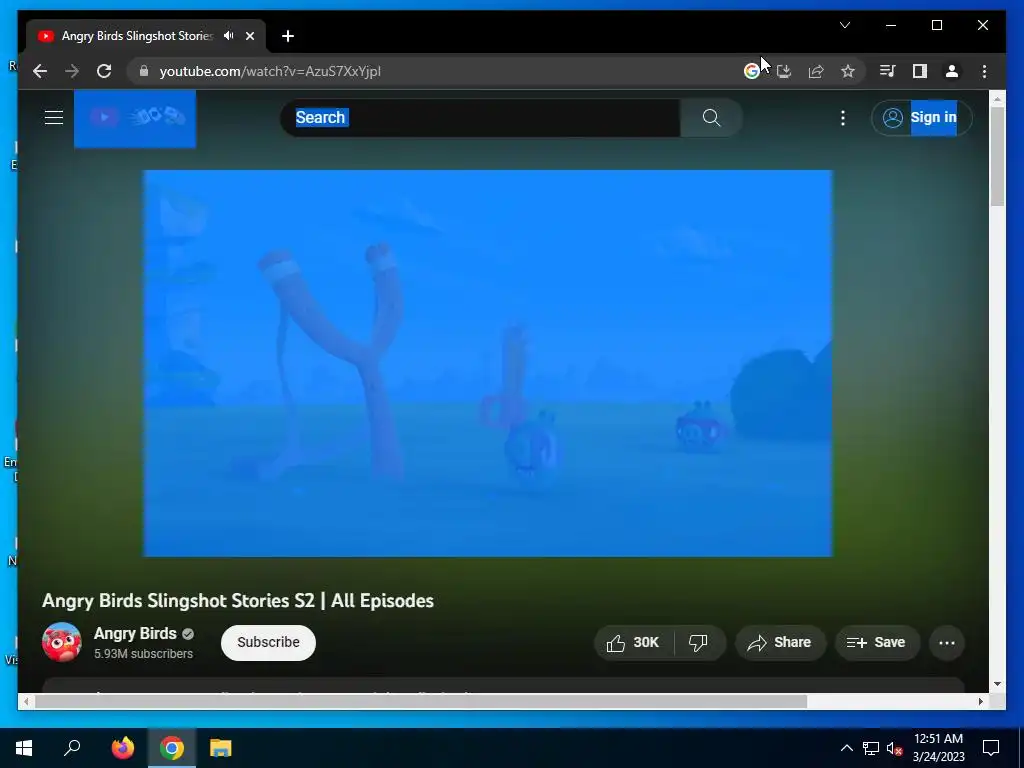Click the video player showing Angry Birds
This screenshot has width=1024, height=768.
(x=488, y=363)
